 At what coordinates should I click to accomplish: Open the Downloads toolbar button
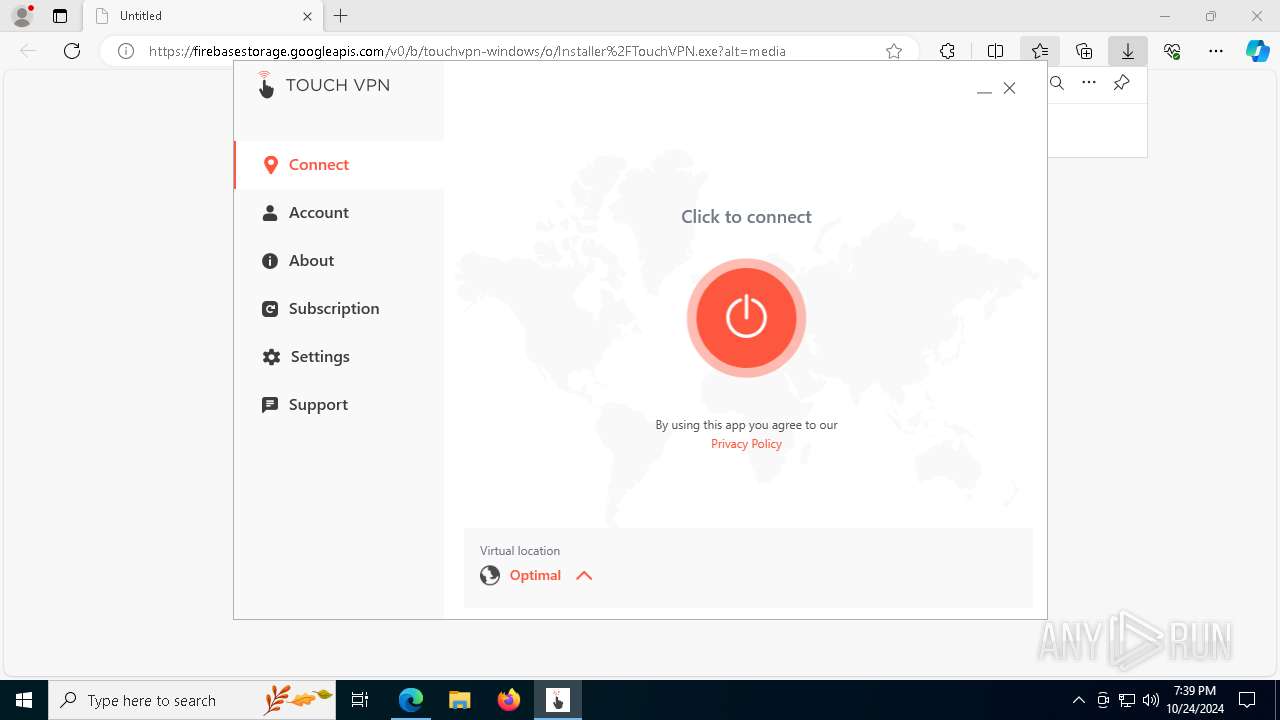click(1128, 51)
